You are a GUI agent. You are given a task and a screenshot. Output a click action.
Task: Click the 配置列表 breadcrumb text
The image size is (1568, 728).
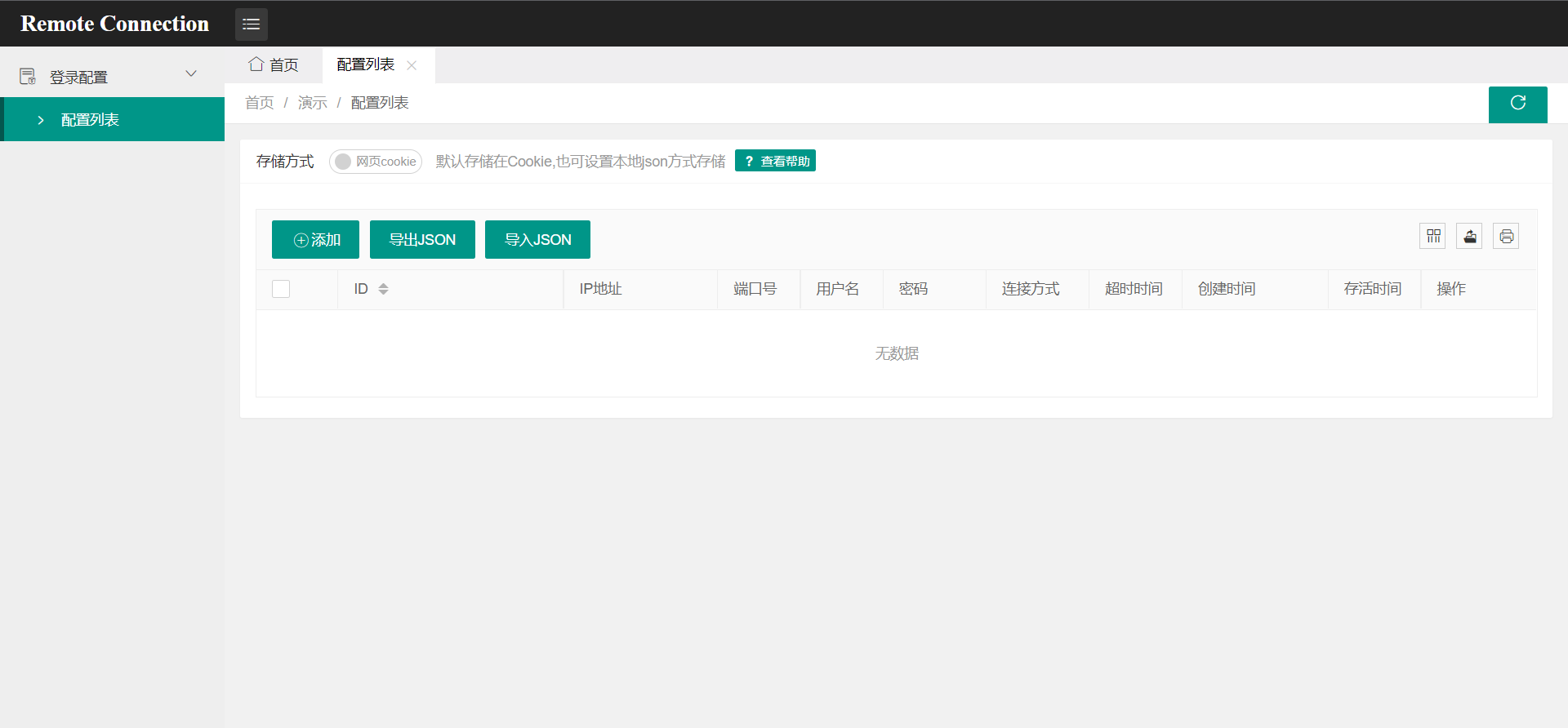[380, 103]
